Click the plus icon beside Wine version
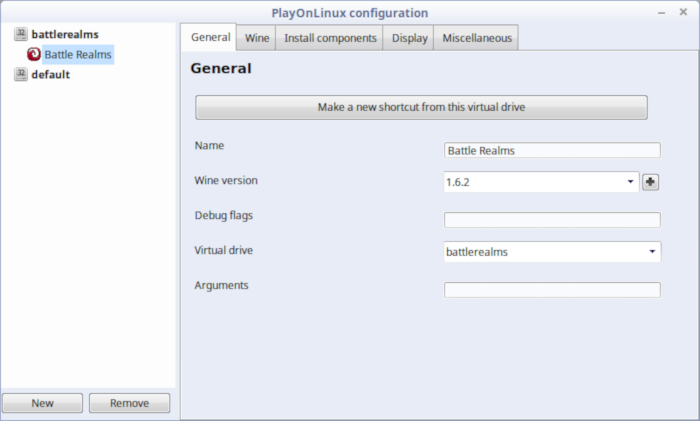 tap(650, 182)
